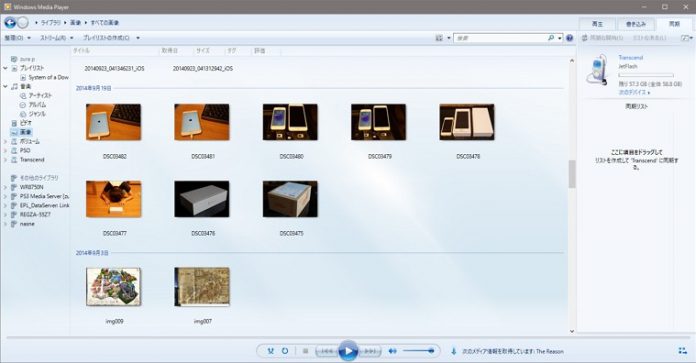This screenshot has width=696, height=363.
Task: Select 画像 (Pictures) in the tree
Action: click(x=21, y=132)
